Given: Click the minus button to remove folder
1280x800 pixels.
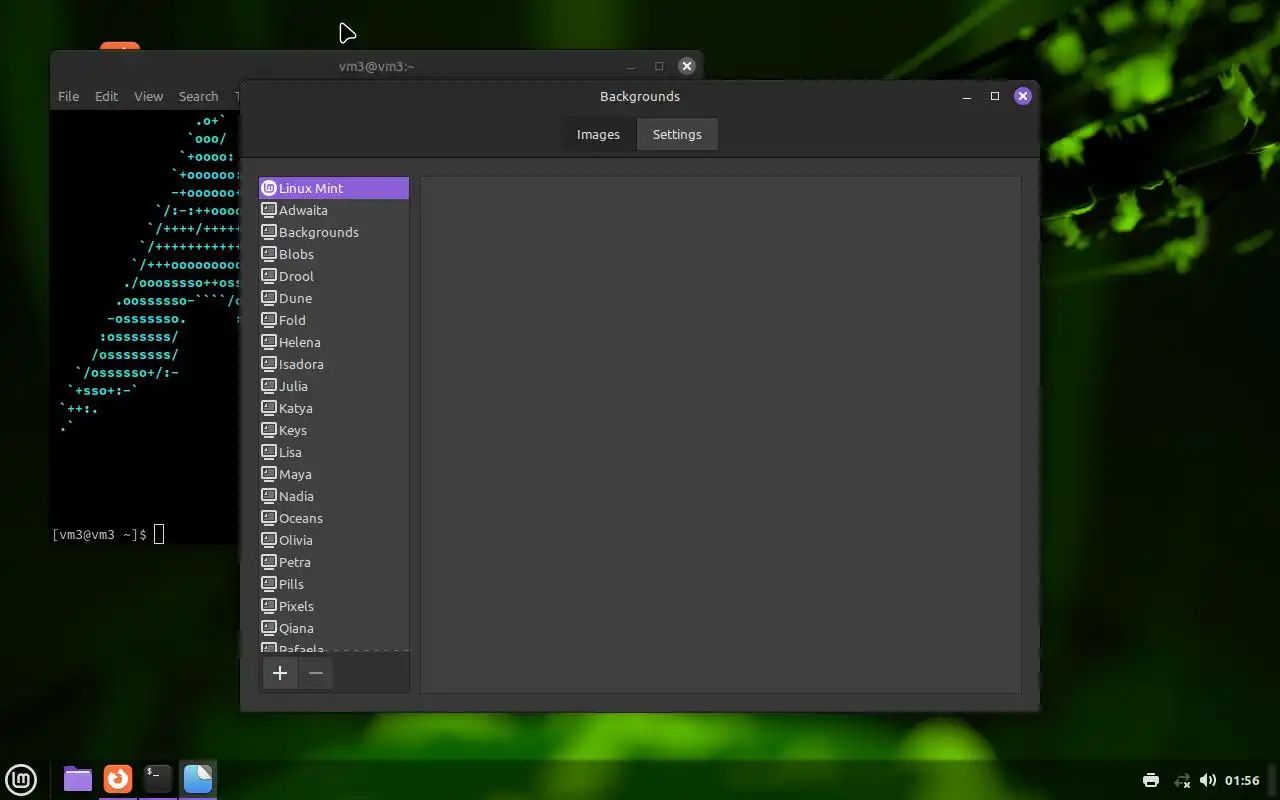Looking at the screenshot, I should 316,673.
